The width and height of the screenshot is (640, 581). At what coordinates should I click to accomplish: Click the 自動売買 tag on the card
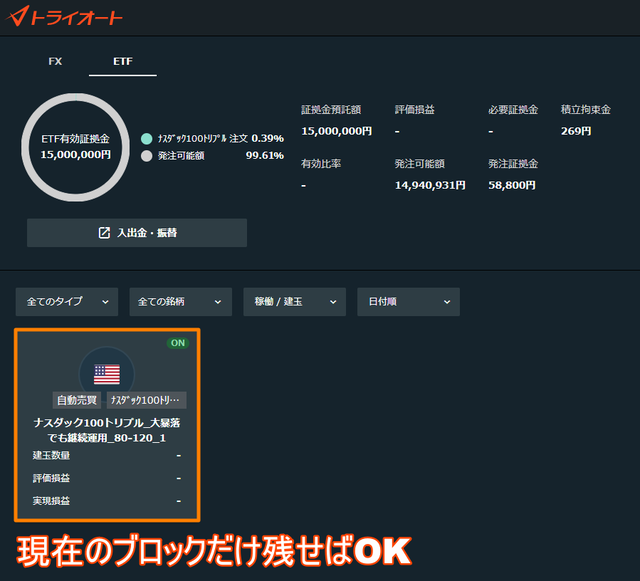[x=77, y=400]
